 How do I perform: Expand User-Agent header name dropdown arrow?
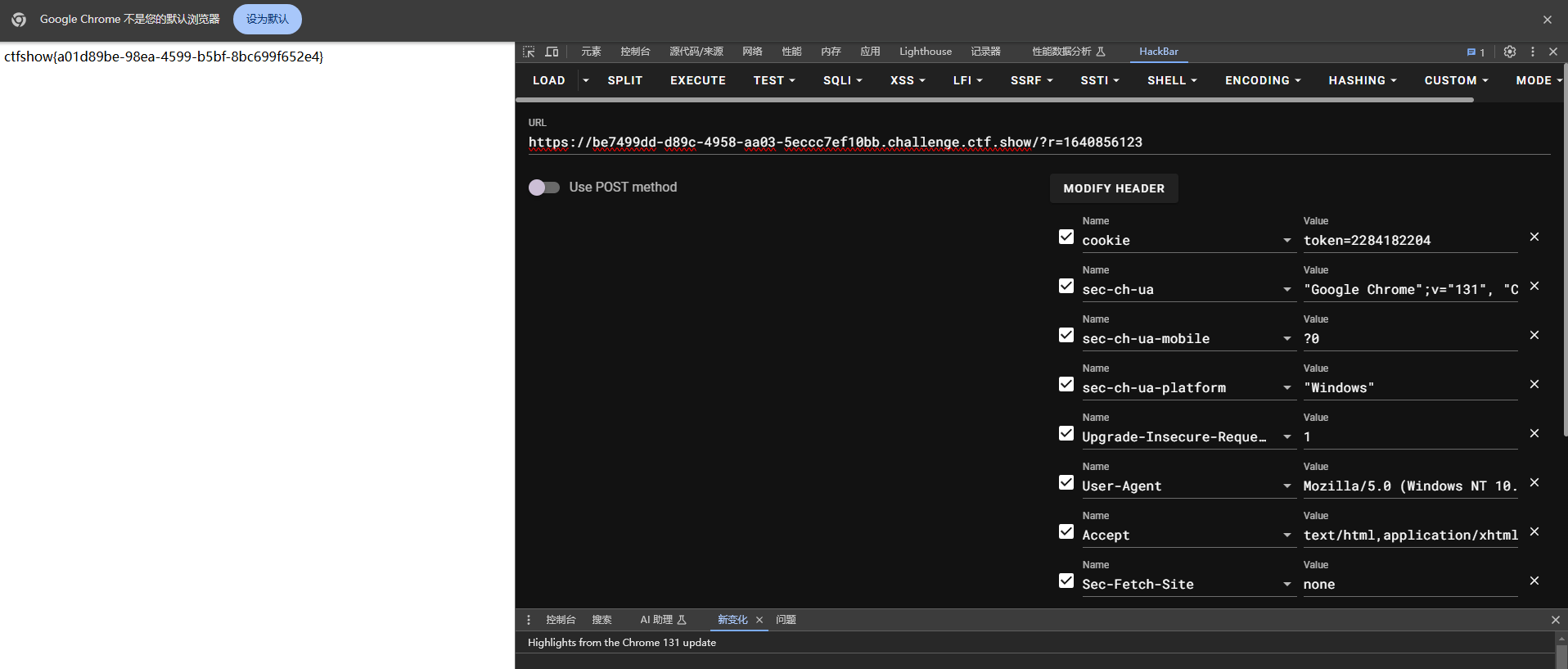[1287, 486]
